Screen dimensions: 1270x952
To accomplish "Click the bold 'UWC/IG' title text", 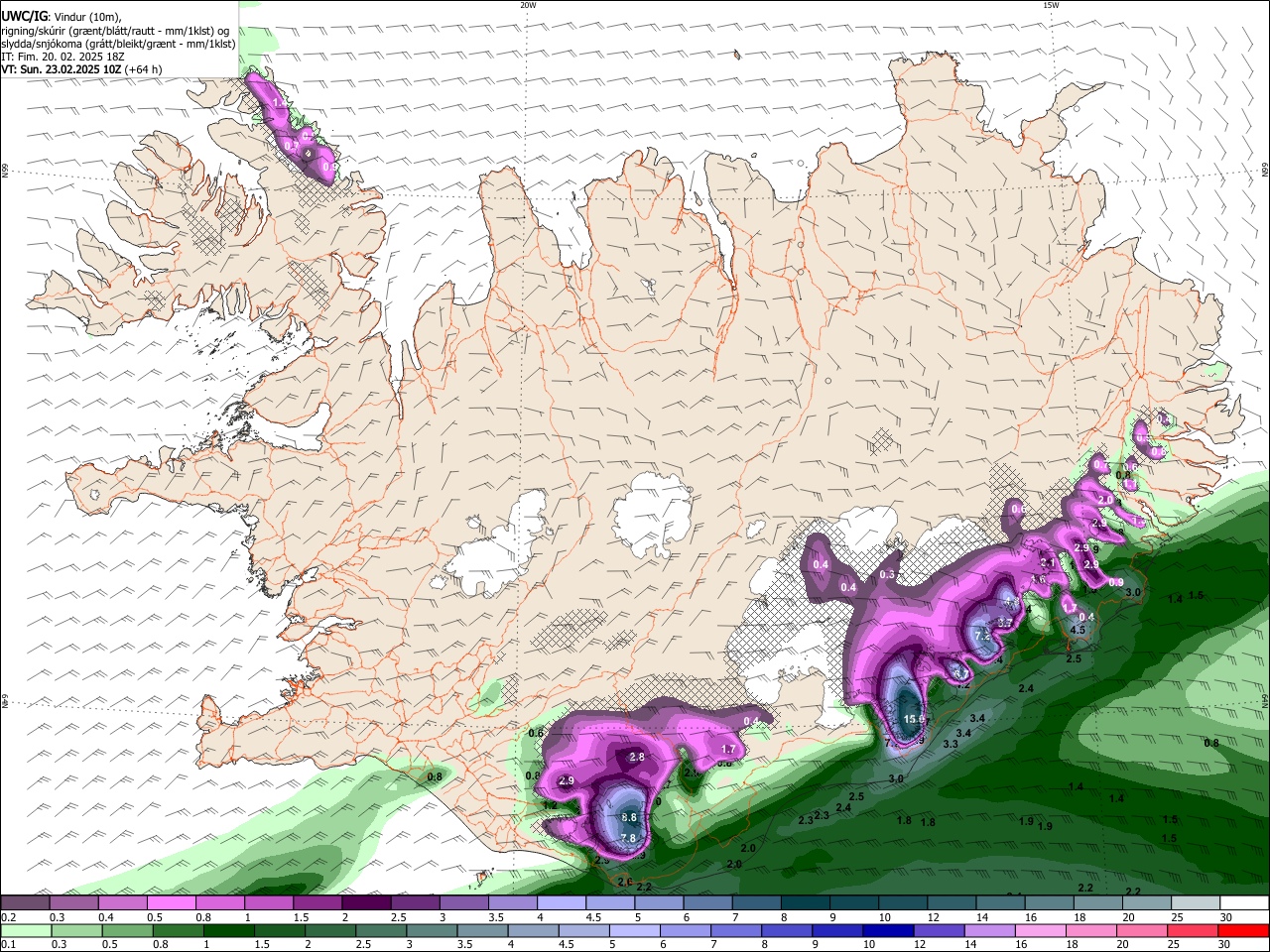I will tap(24, 16).
